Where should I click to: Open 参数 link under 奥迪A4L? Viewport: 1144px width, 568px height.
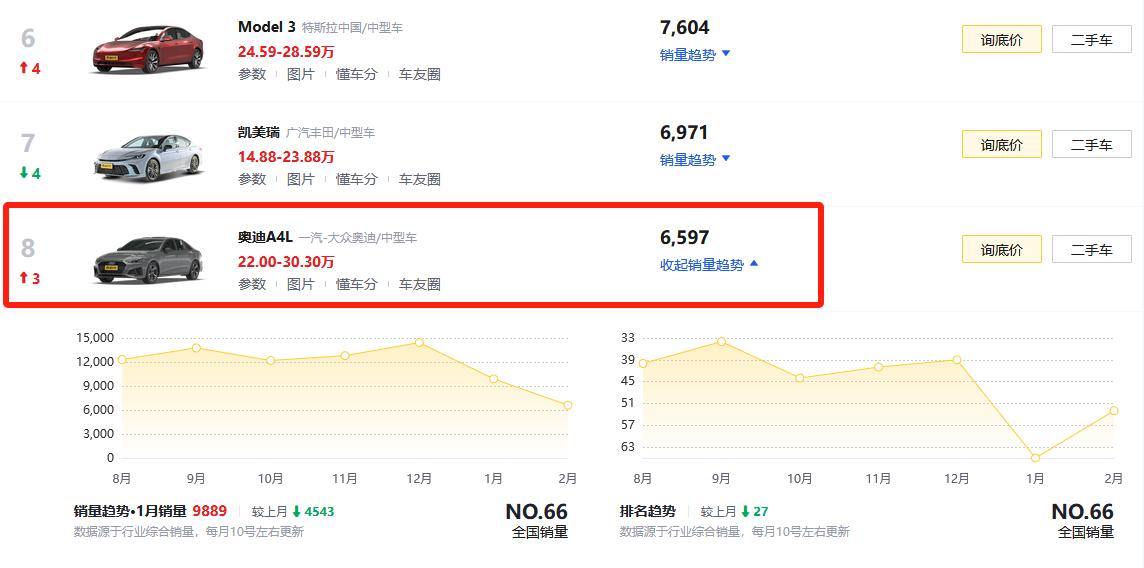252,284
